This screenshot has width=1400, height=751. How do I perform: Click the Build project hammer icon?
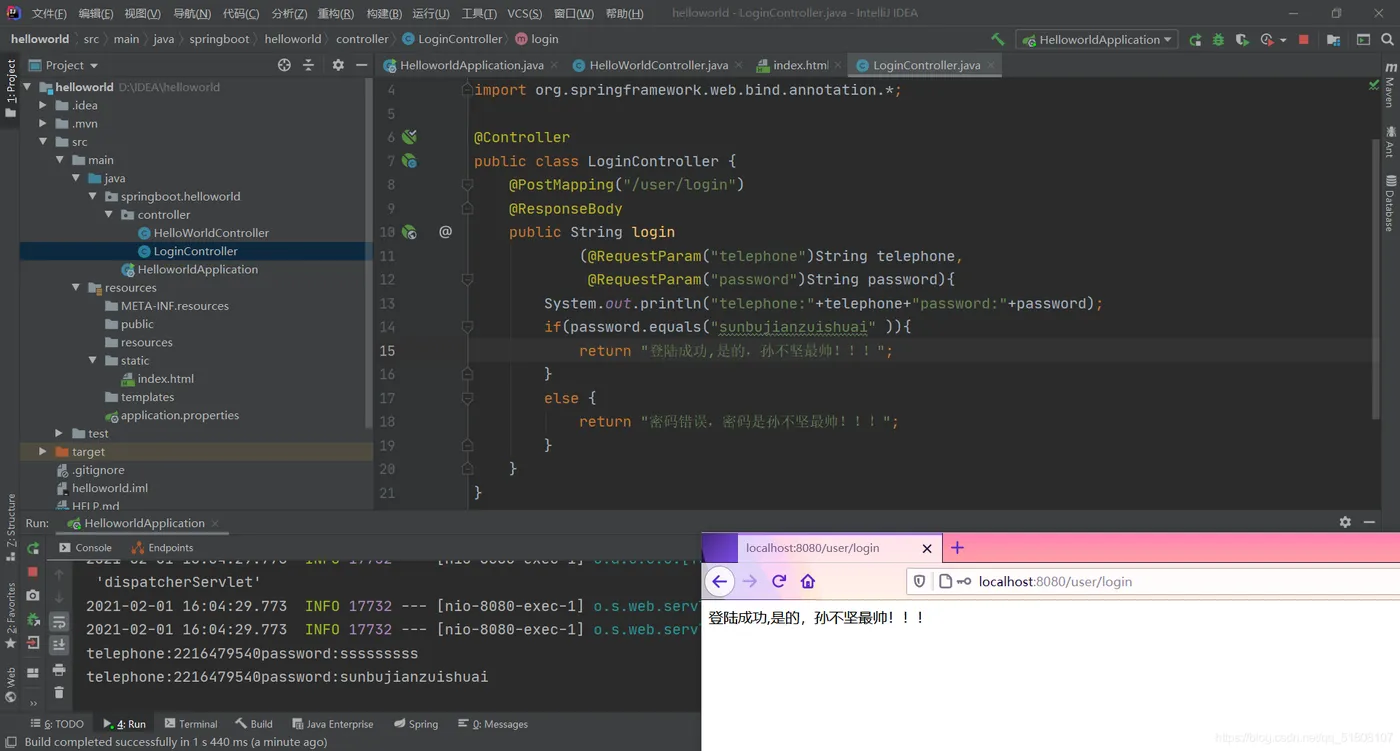997,40
